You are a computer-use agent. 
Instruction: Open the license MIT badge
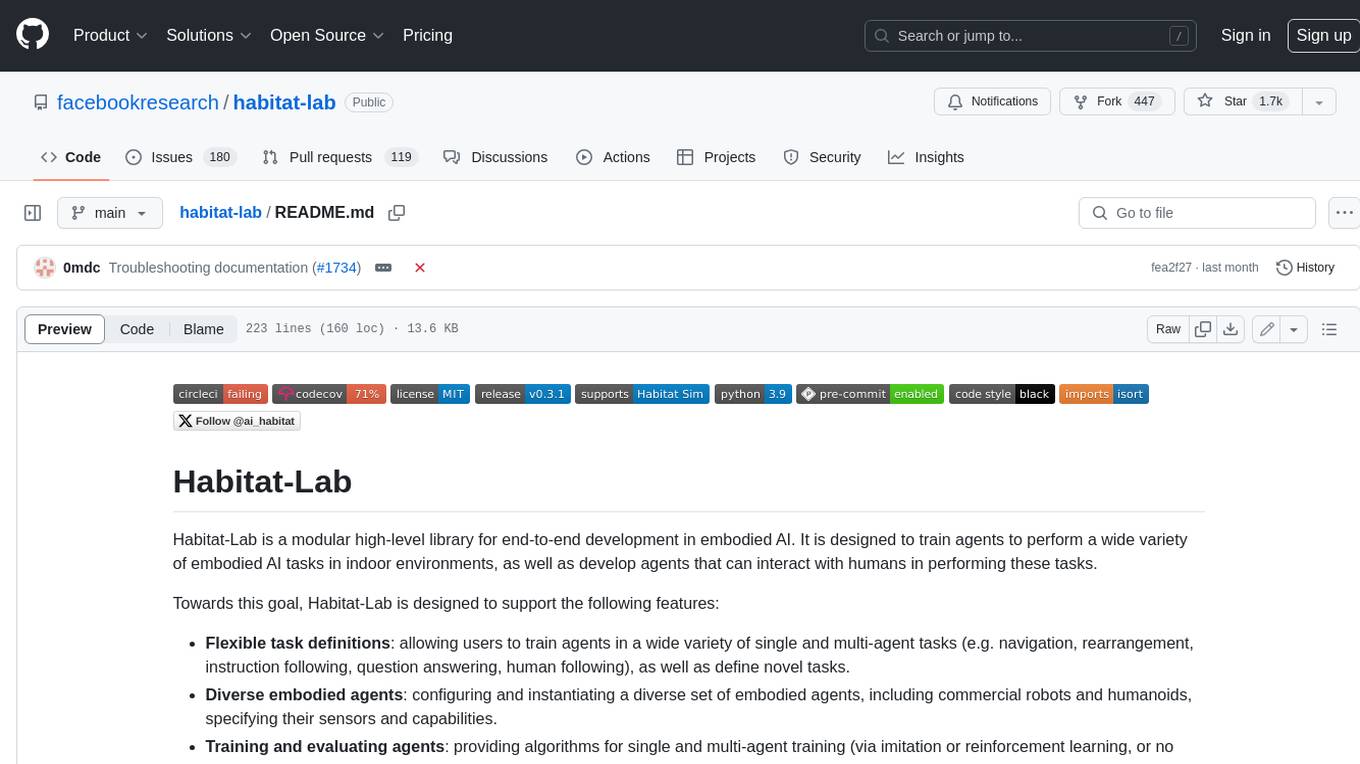click(431, 394)
